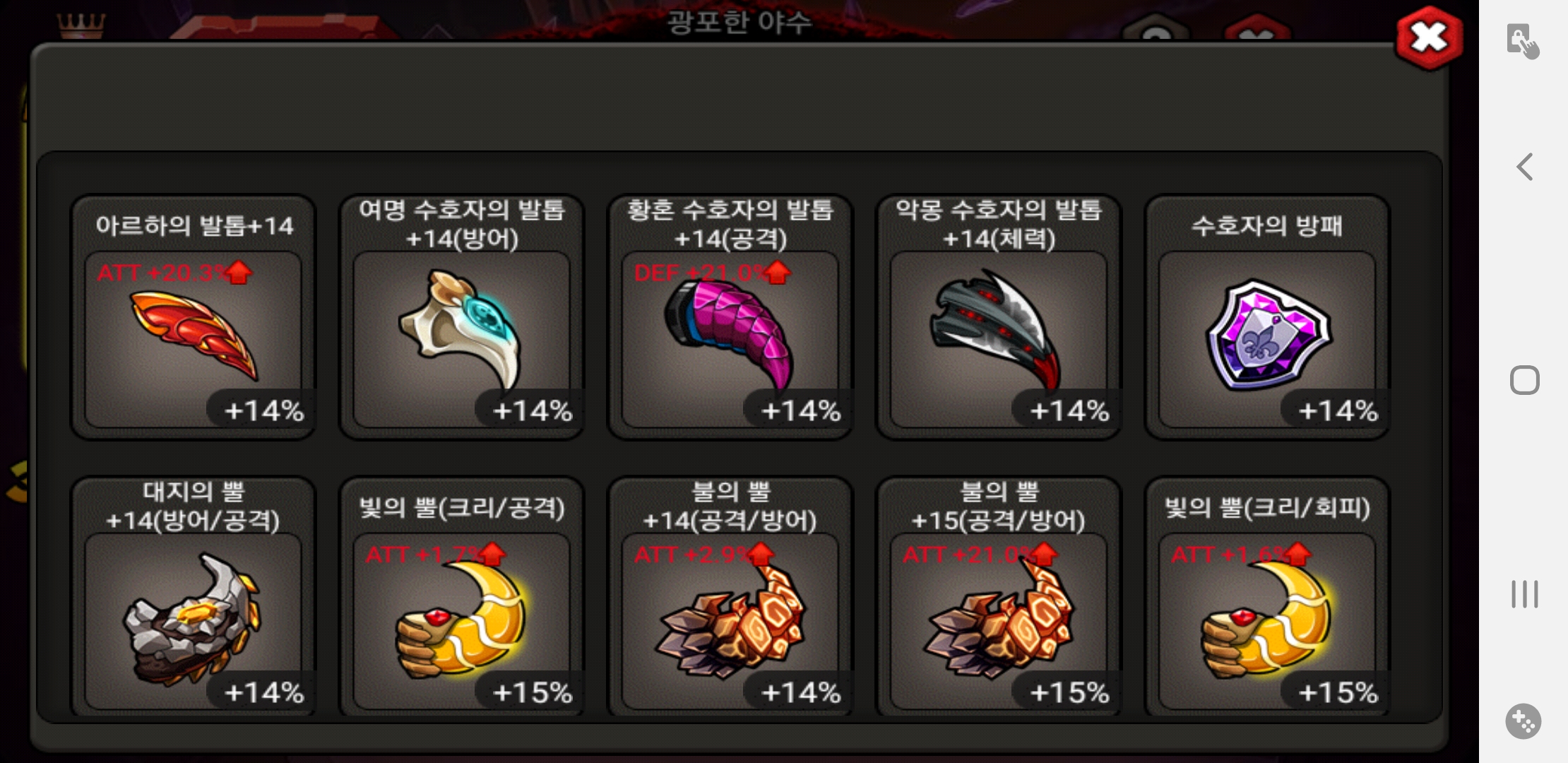Open the game controller tools icon
1568x763 pixels.
(1524, 721)
